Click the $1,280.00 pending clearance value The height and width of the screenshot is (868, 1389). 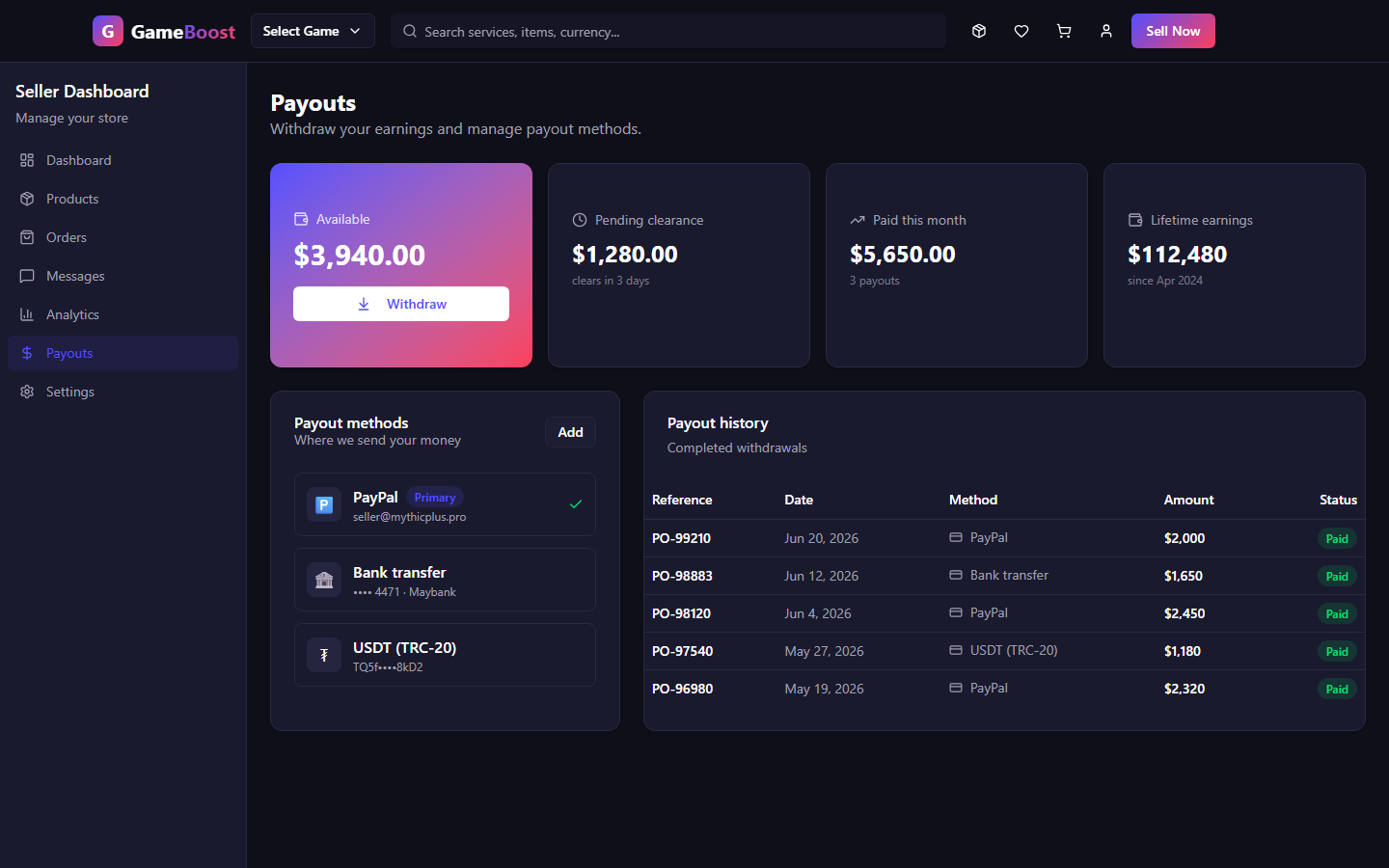pyautogui.click(x=625, y=254)
